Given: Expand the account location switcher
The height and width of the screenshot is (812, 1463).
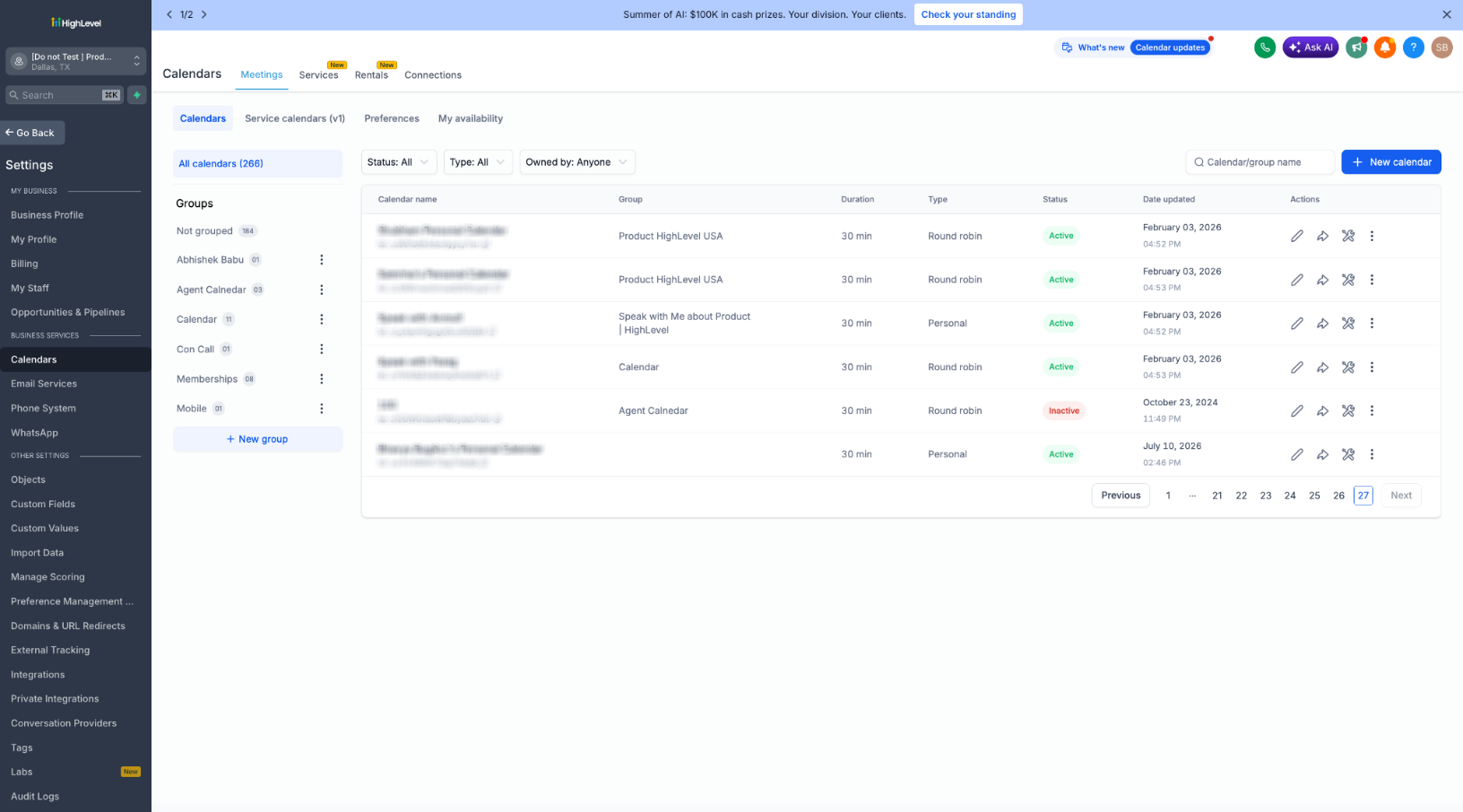Looking at the screenshot, I should (x=75, y=61).
